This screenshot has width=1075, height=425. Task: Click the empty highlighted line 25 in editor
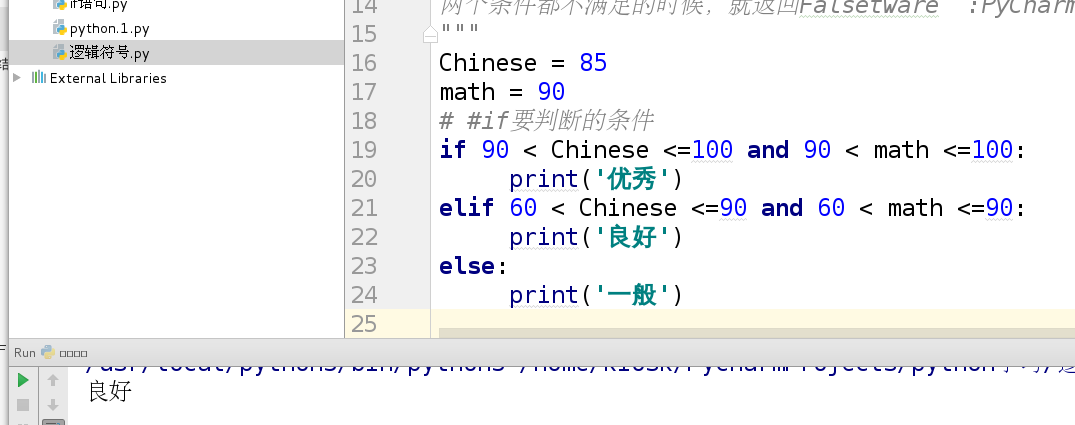(x=753, y=323)
